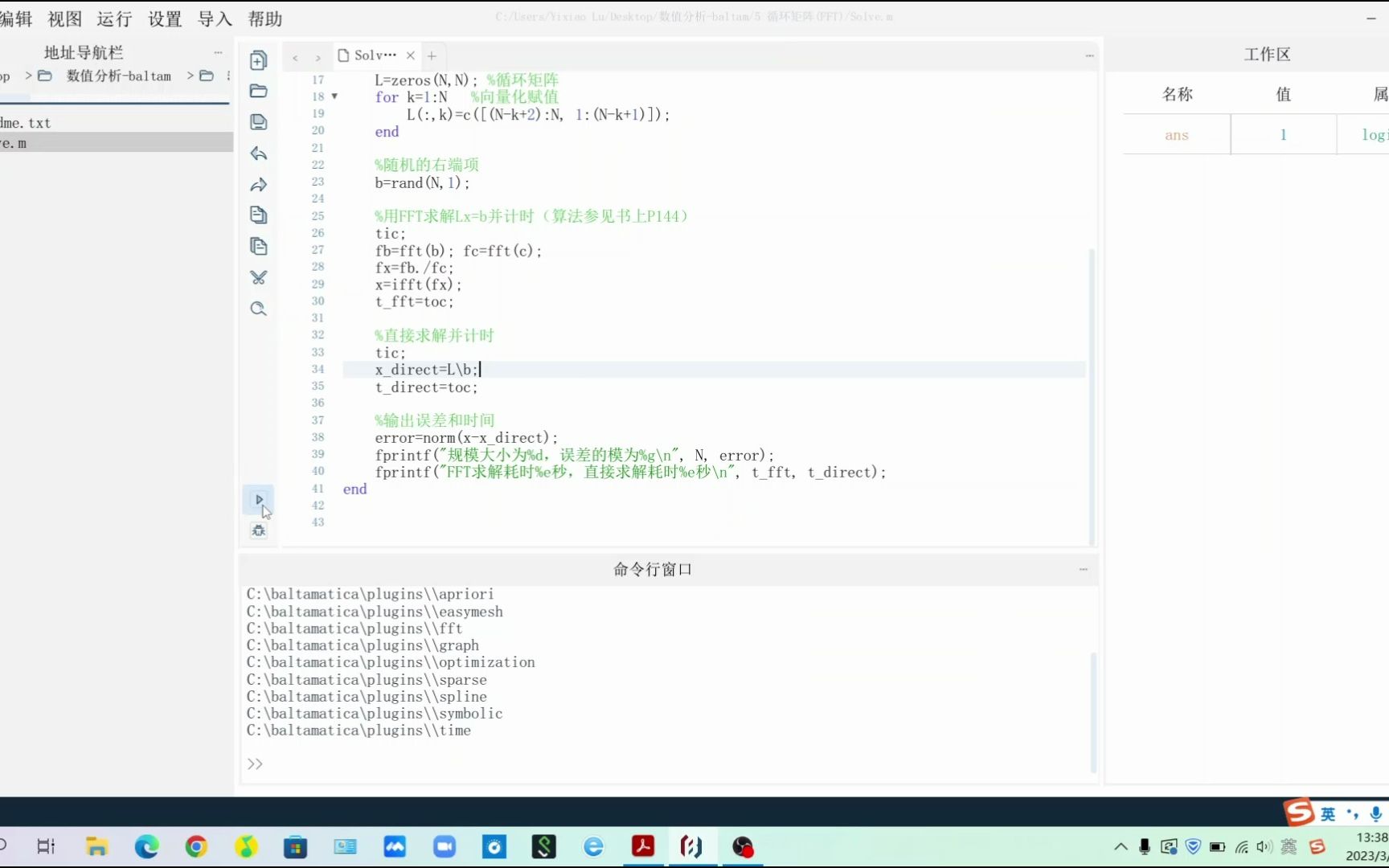1389x868 pixels.
Task: Add a new editor tab with the plus
Action: pyautogui.click(x=432, y=55)
